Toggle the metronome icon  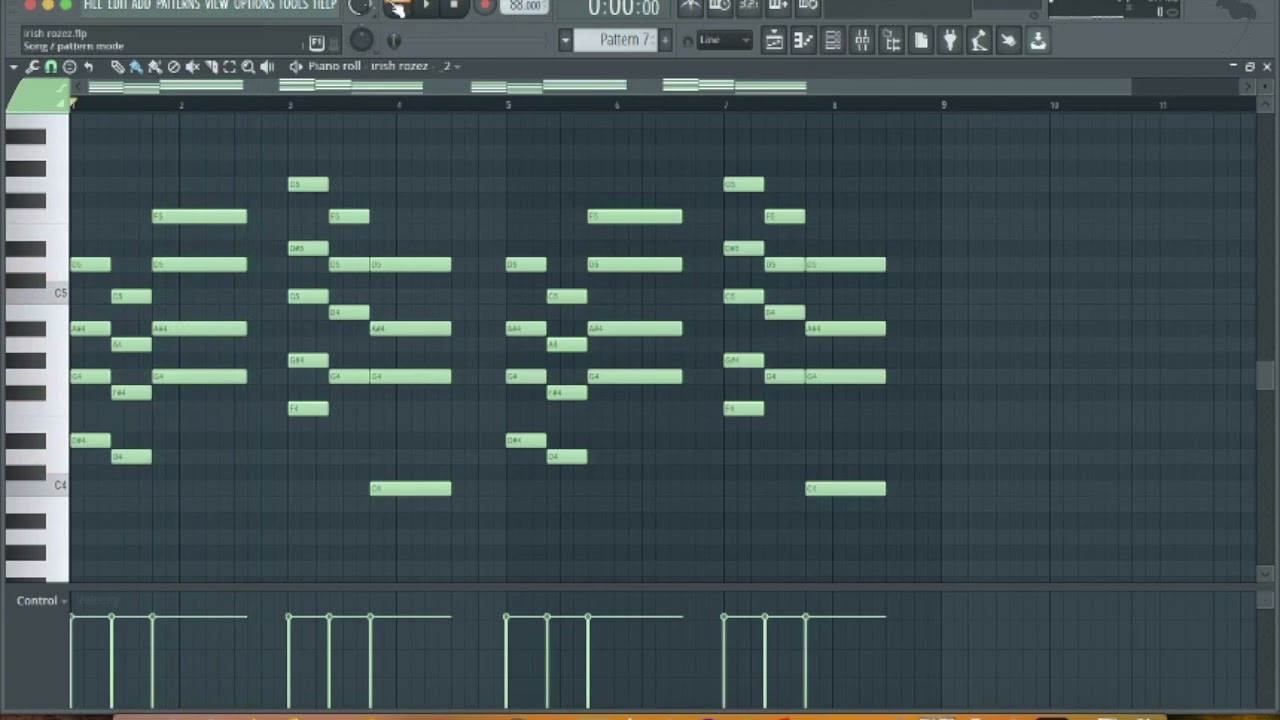coord(690,6)
